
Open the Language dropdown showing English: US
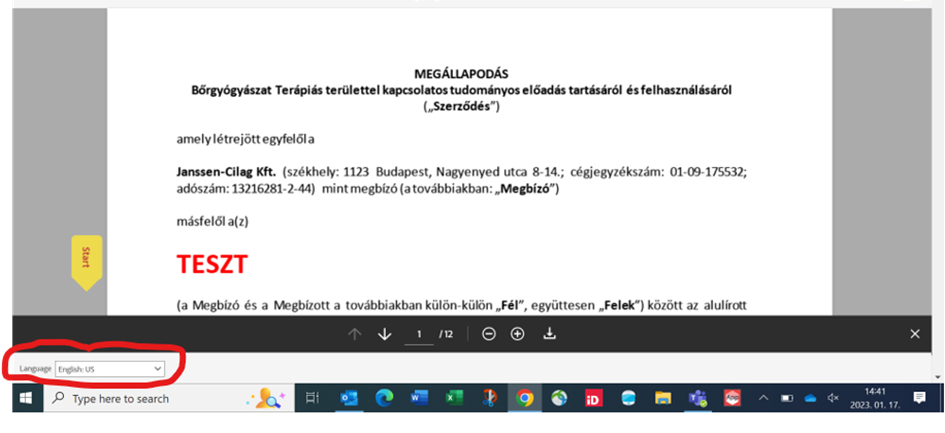pyautogui.click(x=110, y=368)
